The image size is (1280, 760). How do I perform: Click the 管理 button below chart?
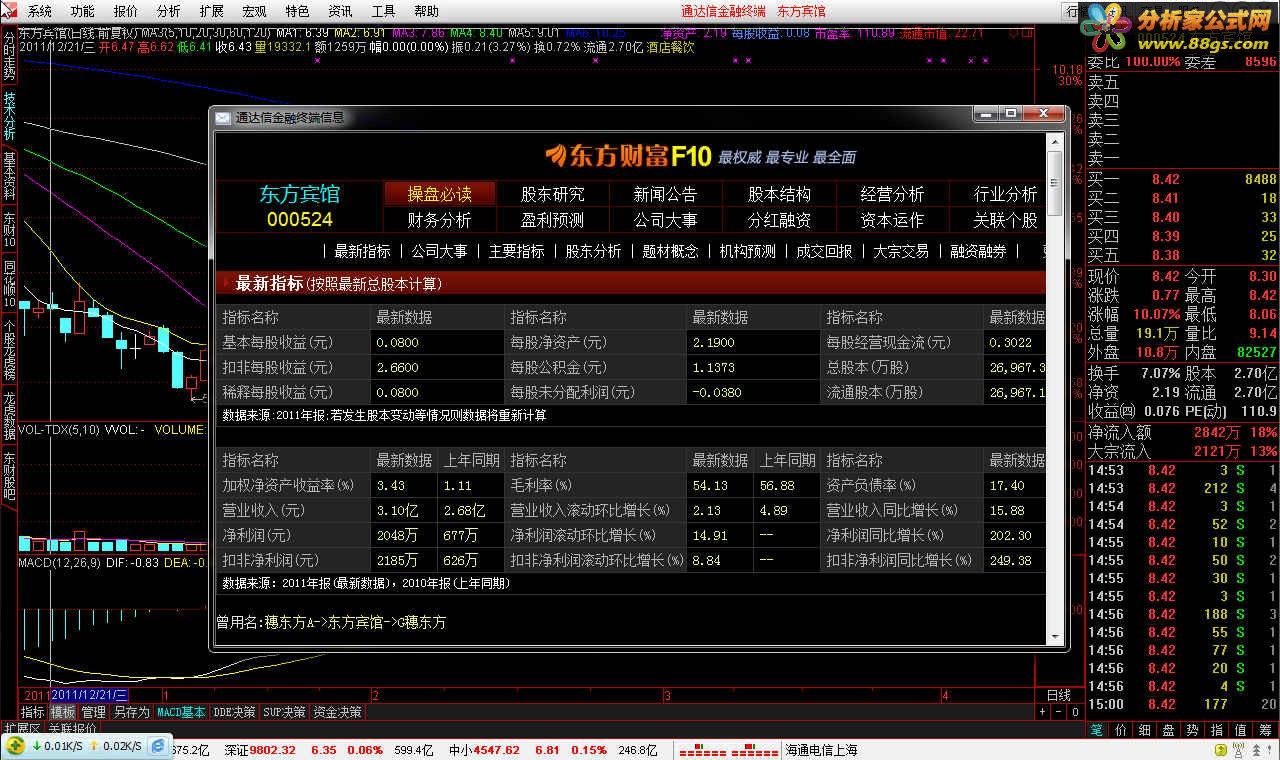93,712
